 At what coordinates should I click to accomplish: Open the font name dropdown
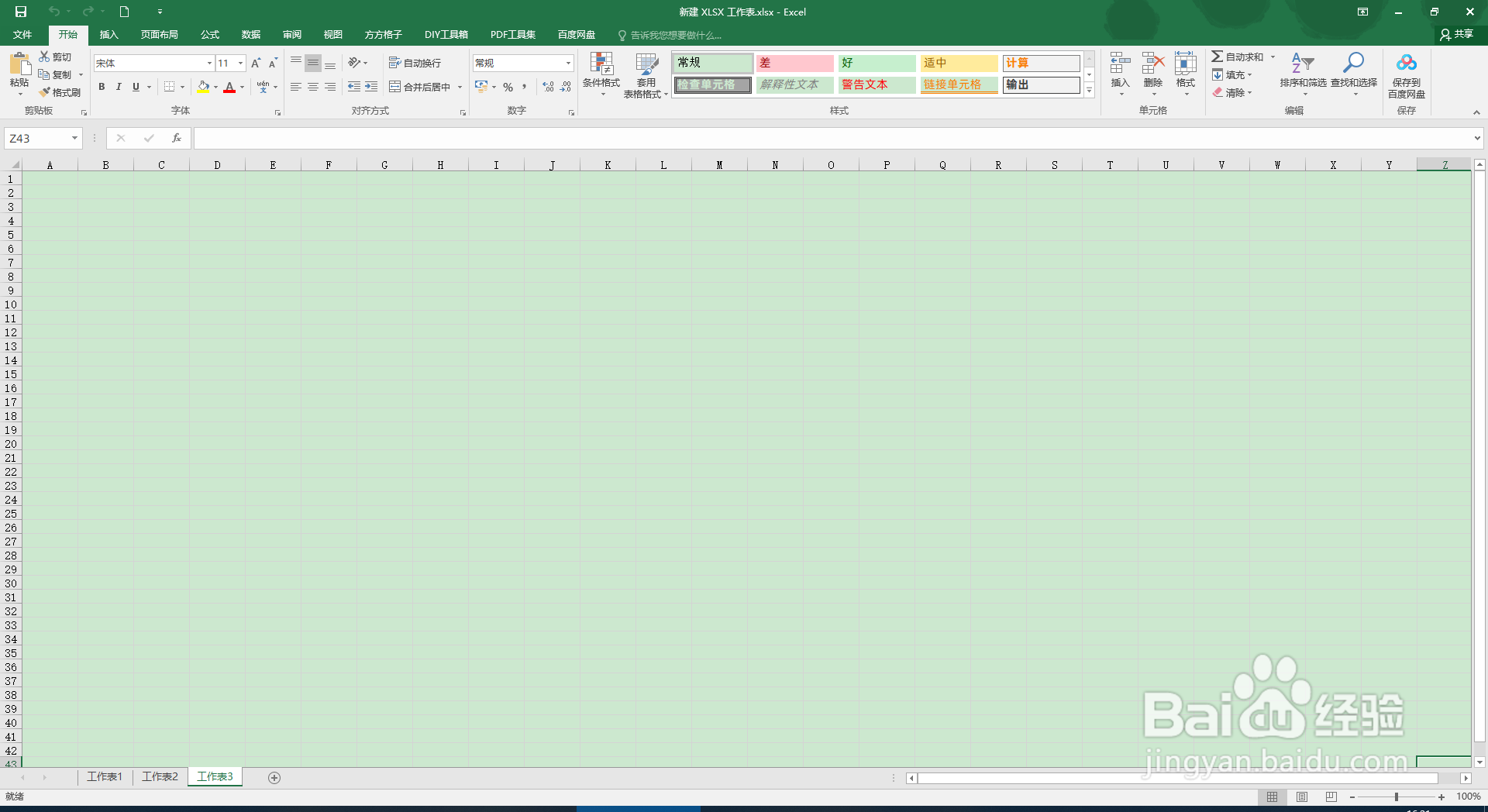[209, 63]
